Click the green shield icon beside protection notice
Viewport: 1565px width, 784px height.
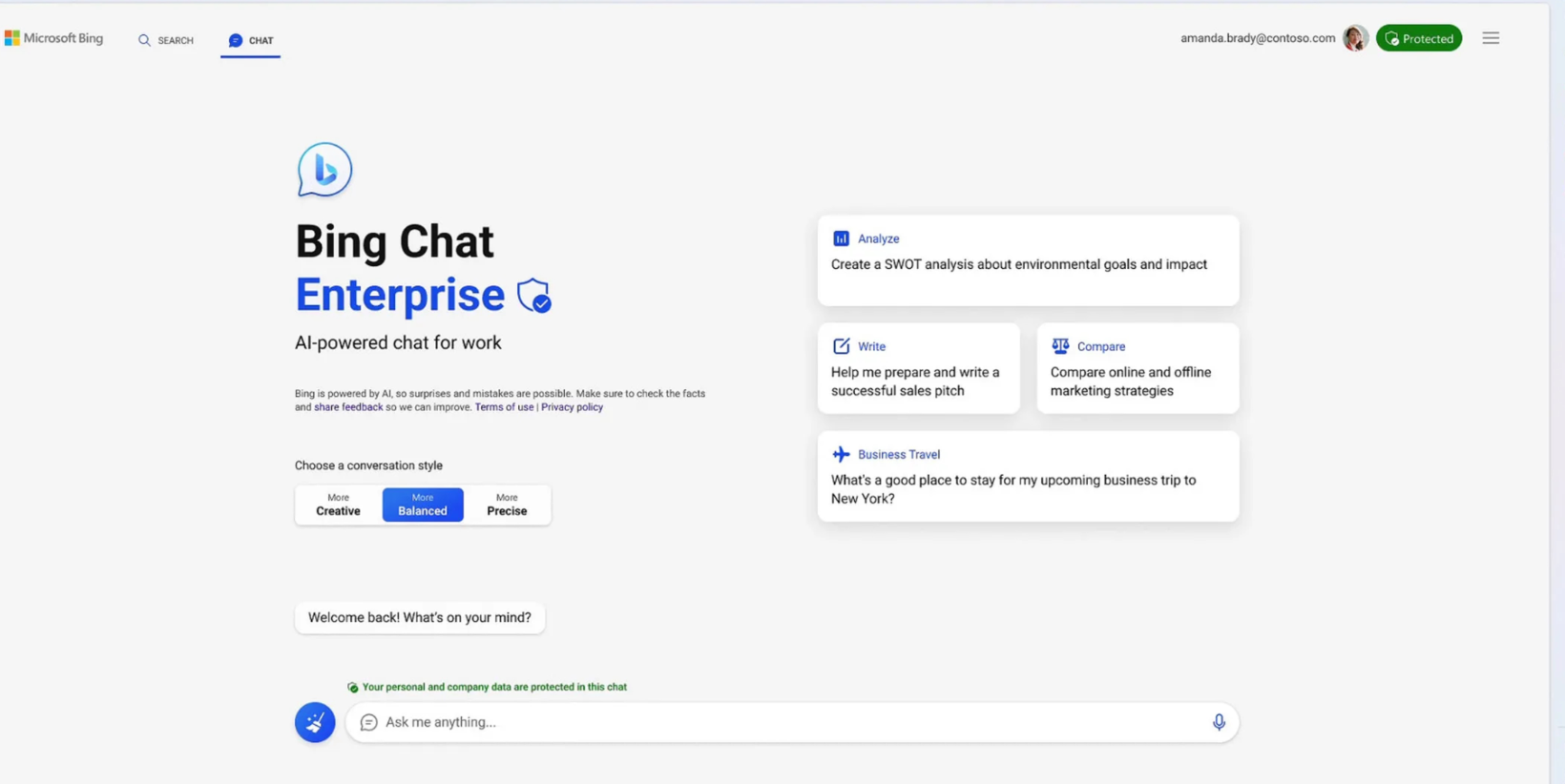(353, 687)
